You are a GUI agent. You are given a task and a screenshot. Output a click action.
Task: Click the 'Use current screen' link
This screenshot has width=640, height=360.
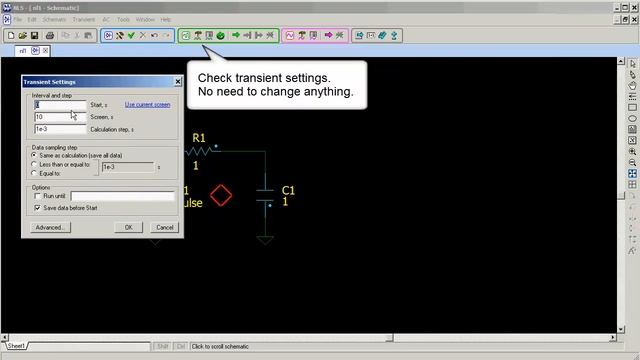(x=147, y=105)
